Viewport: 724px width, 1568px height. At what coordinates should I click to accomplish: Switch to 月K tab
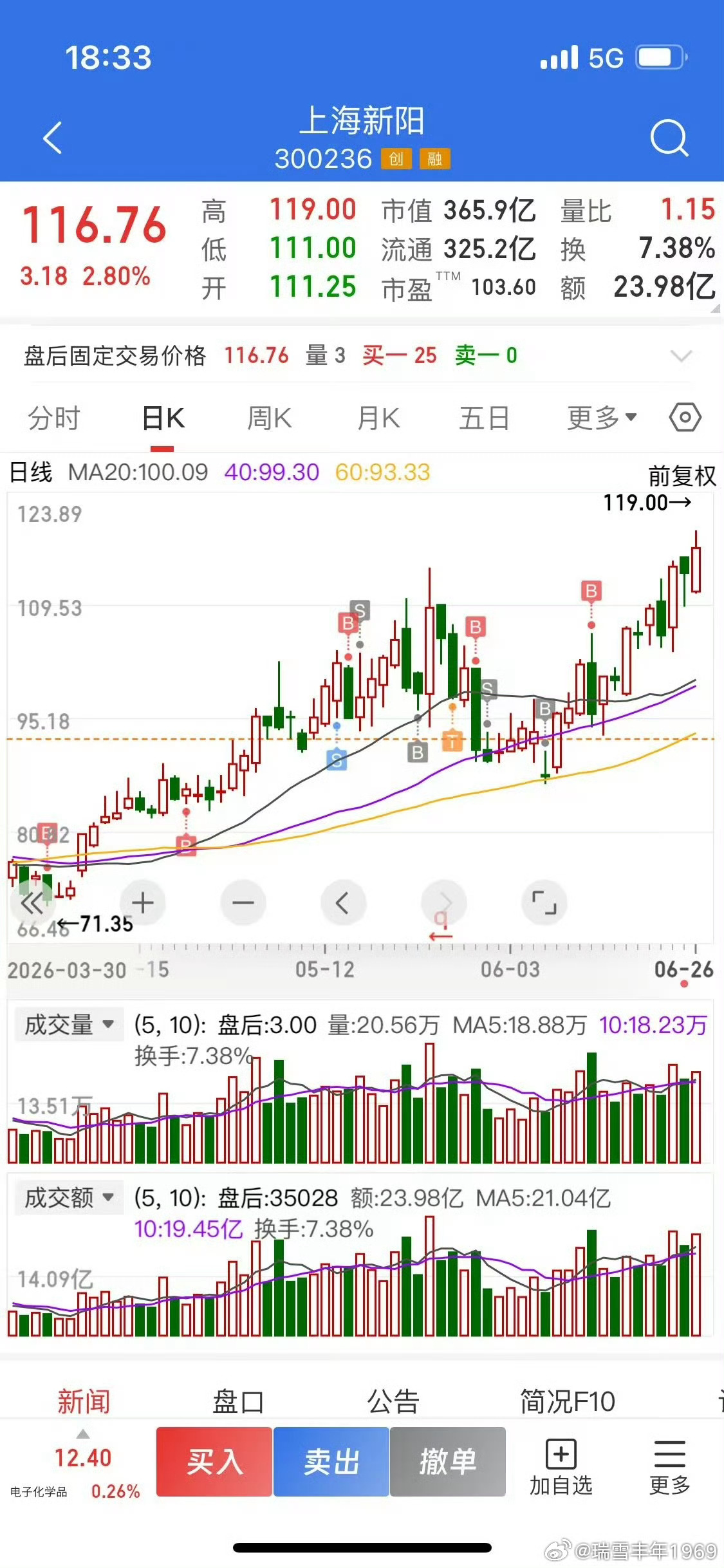(378, 418)
